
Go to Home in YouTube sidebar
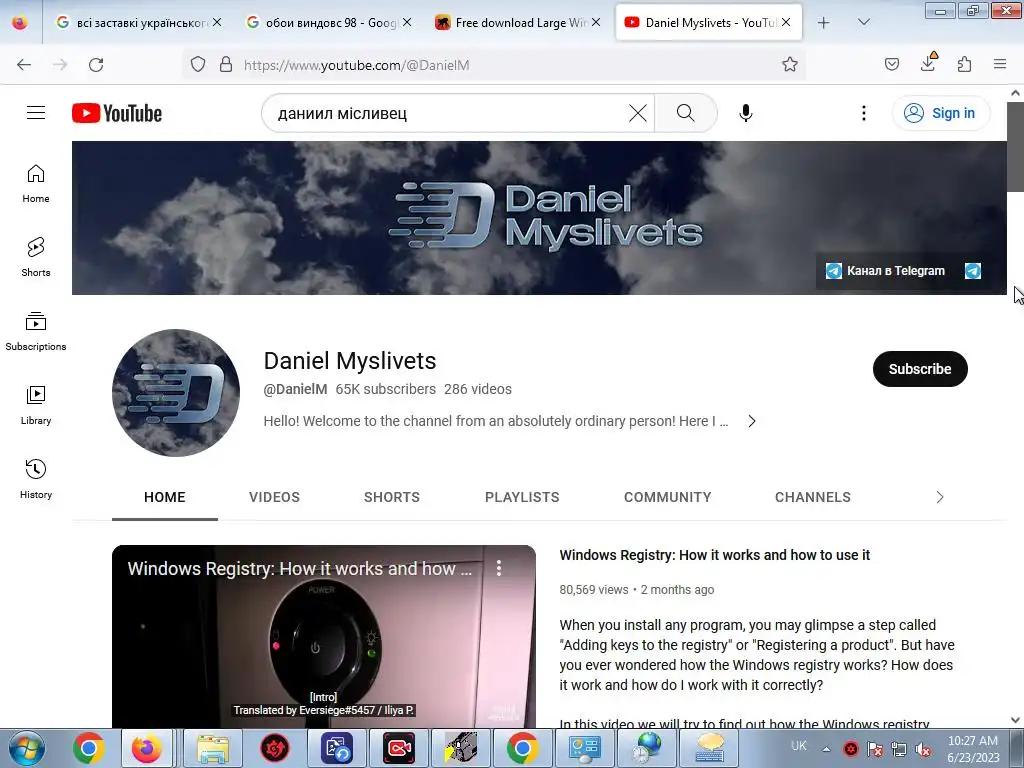pos(36,184)
